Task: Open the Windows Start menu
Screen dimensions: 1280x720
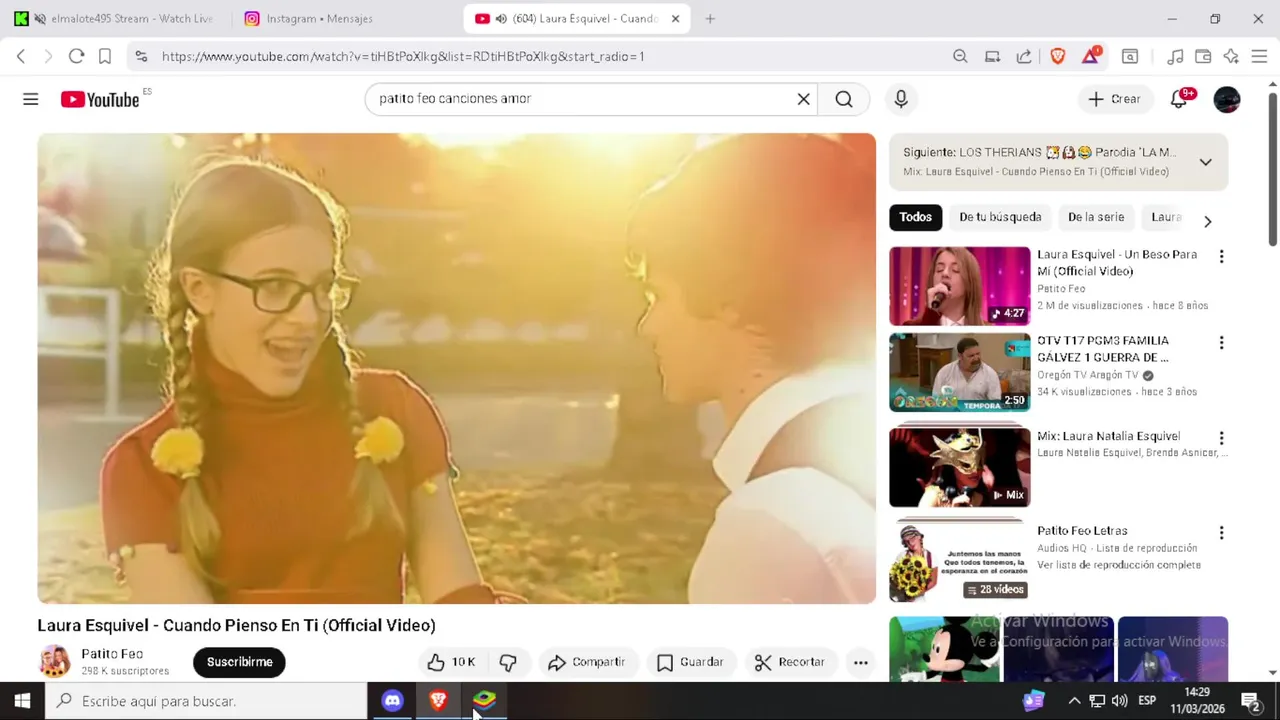Action: coord(22,701)
